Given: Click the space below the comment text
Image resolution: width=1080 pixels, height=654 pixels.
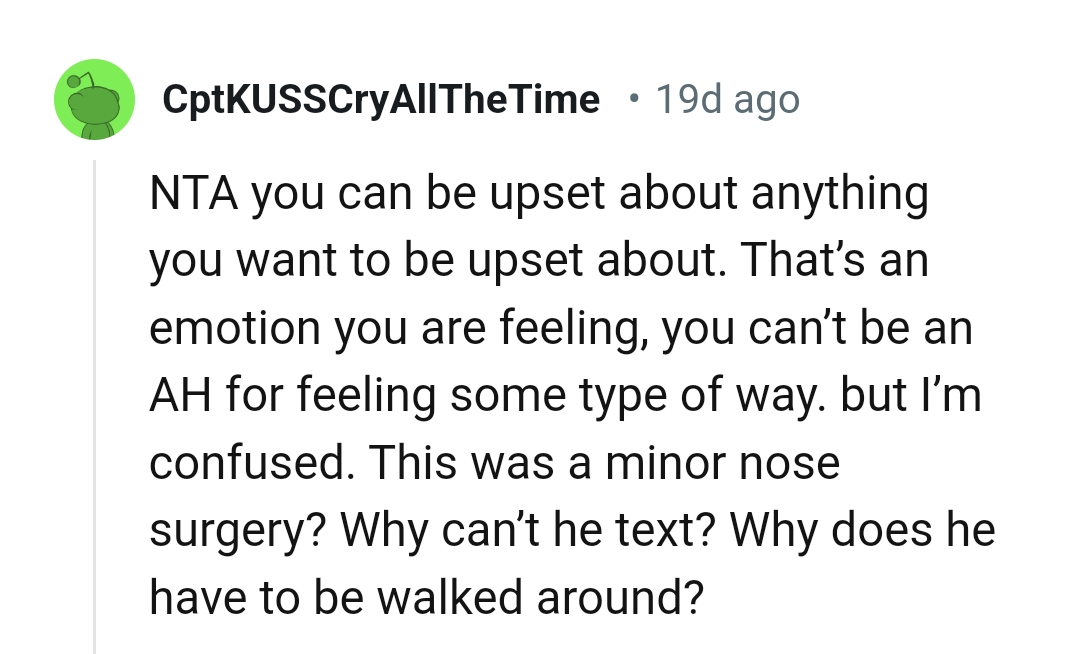Looking at the screenshot, I should 540,640.
